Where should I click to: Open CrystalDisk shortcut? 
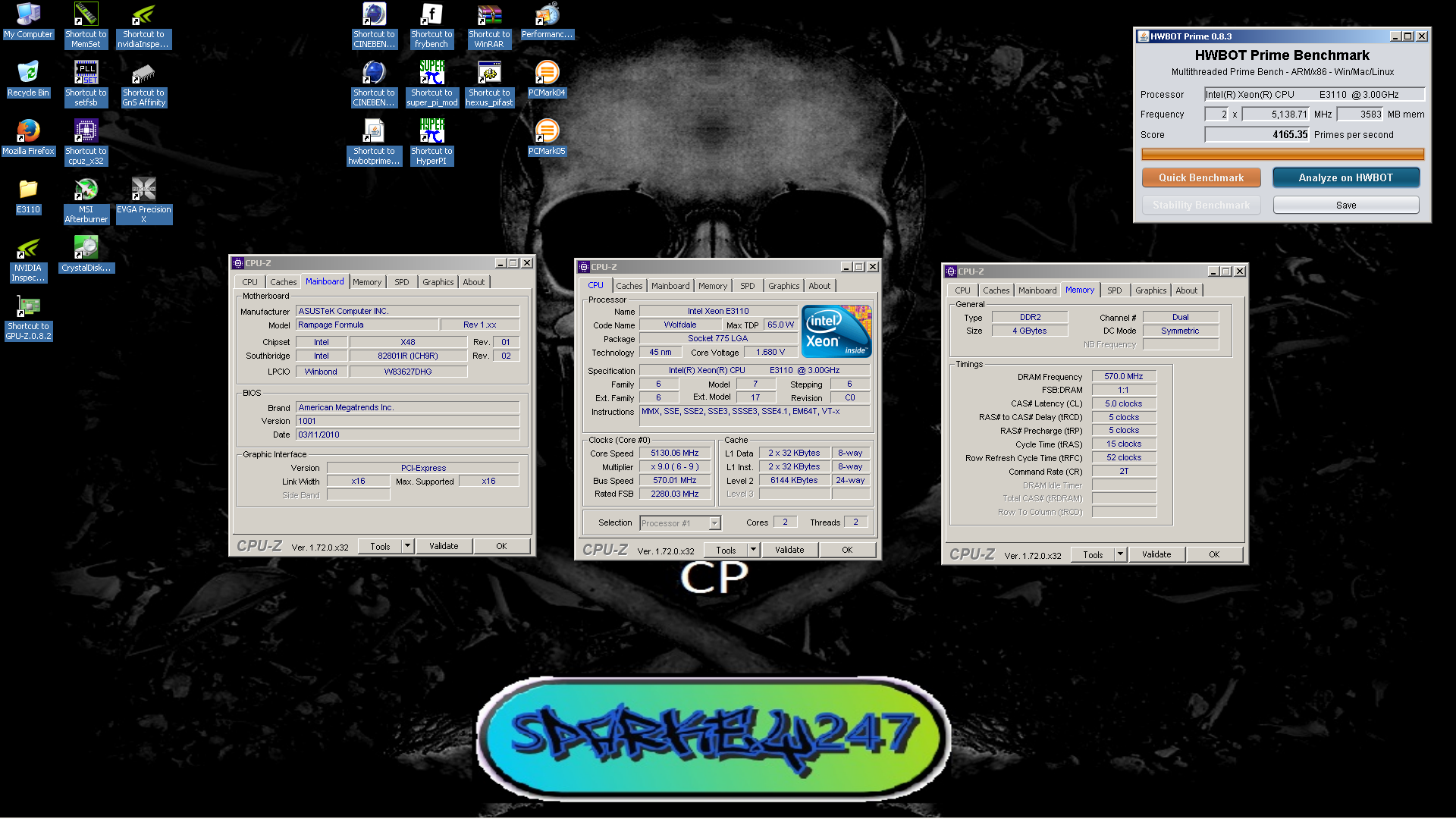86,254
